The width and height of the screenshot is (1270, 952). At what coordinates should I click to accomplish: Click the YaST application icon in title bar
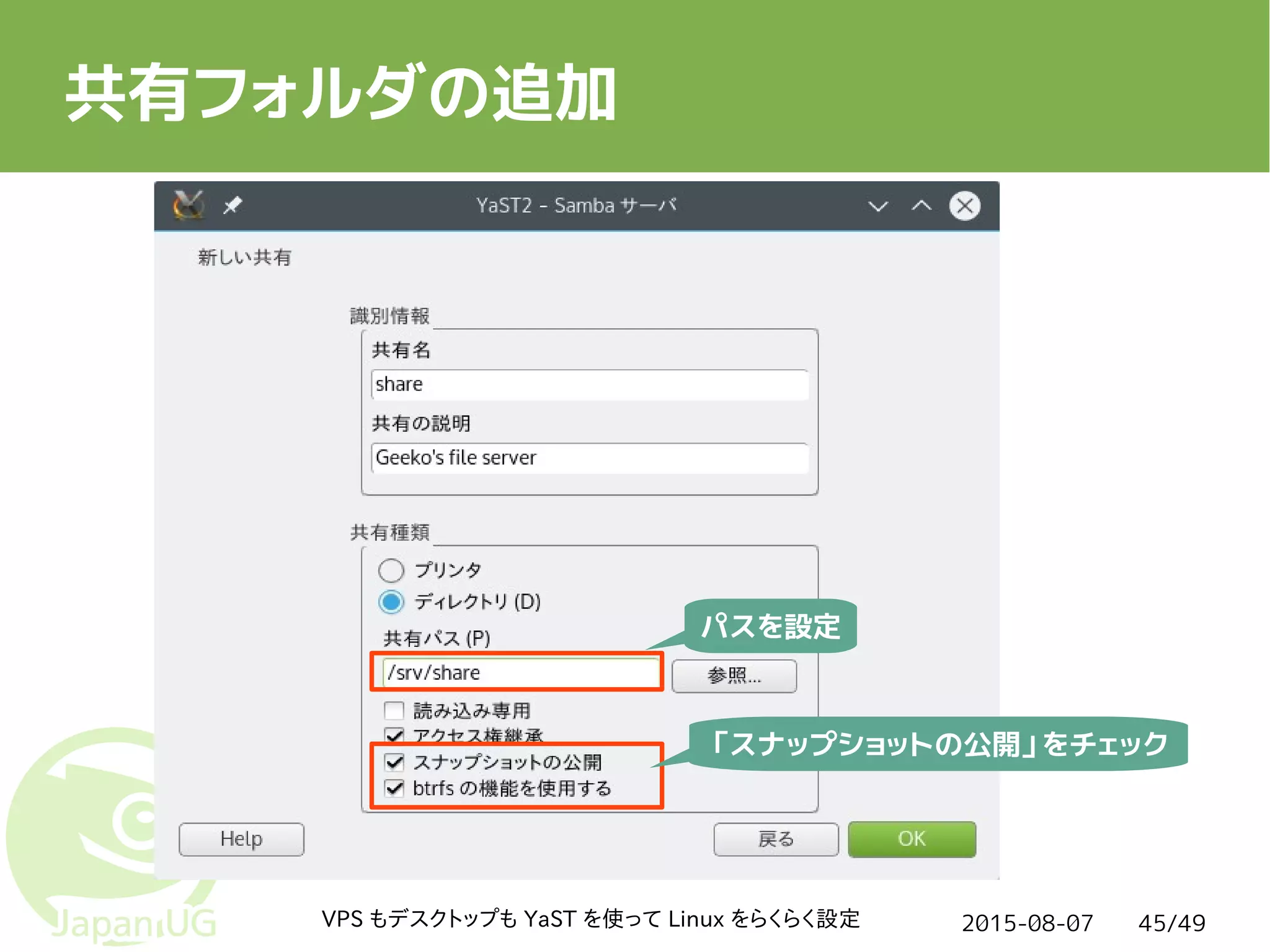(189, 205)
